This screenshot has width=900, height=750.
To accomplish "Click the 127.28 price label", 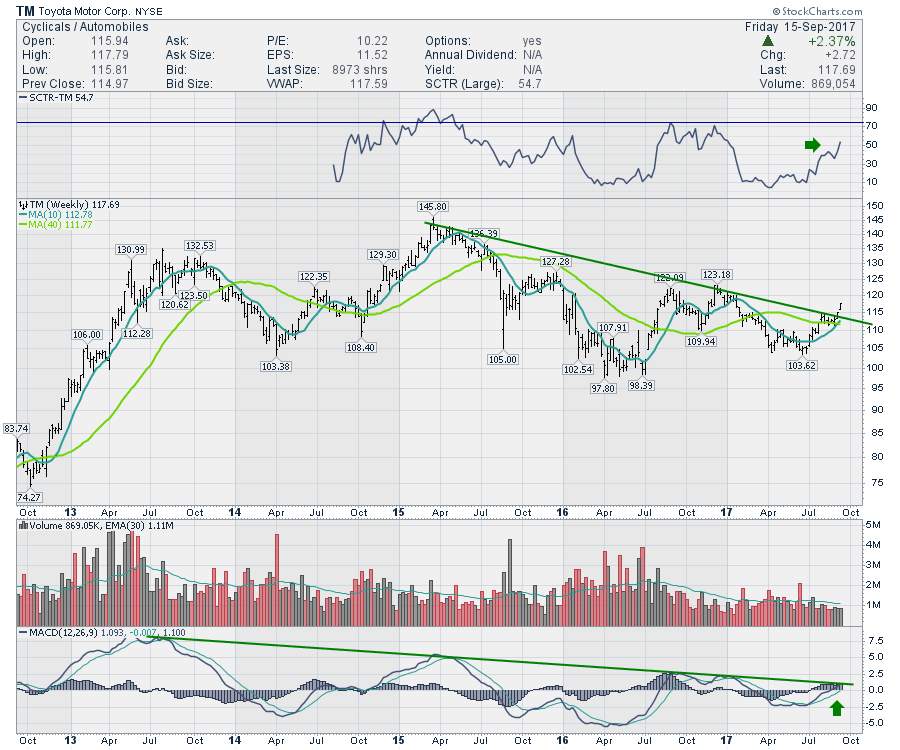I will (x=556, y=262).
